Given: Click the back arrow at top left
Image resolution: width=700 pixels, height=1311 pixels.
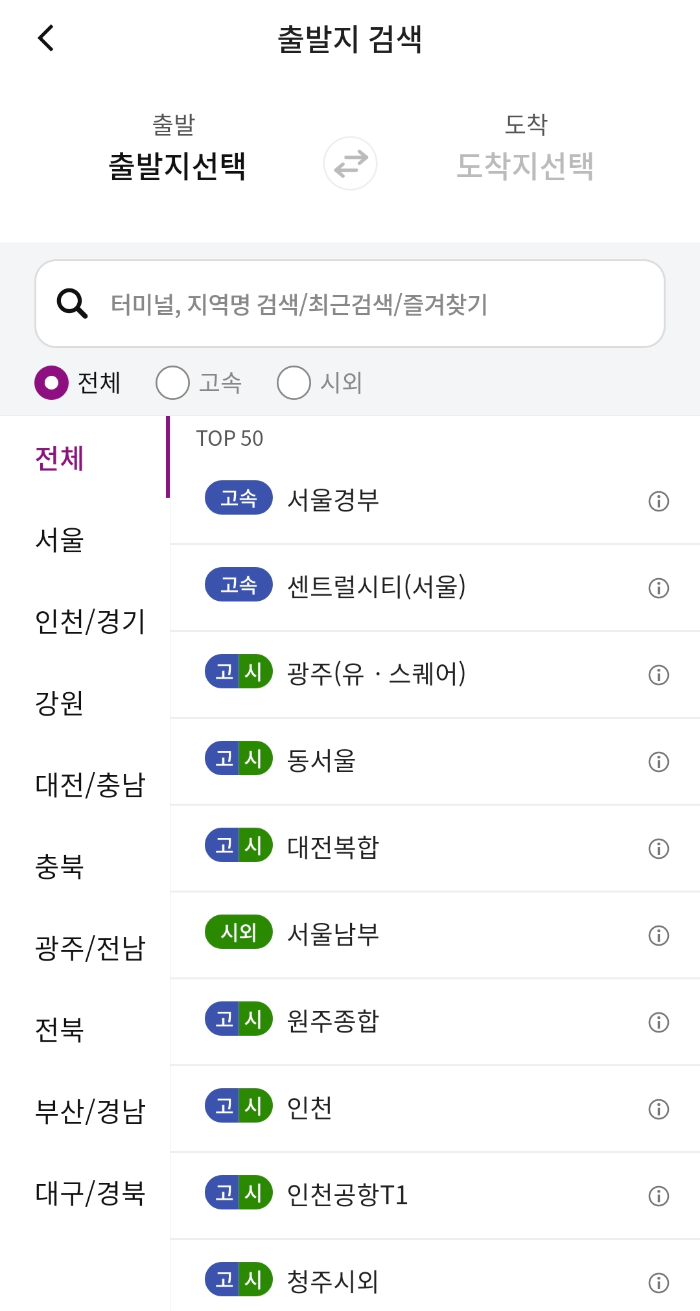Looking at the screenshot, I should click(x=44, y=38).
